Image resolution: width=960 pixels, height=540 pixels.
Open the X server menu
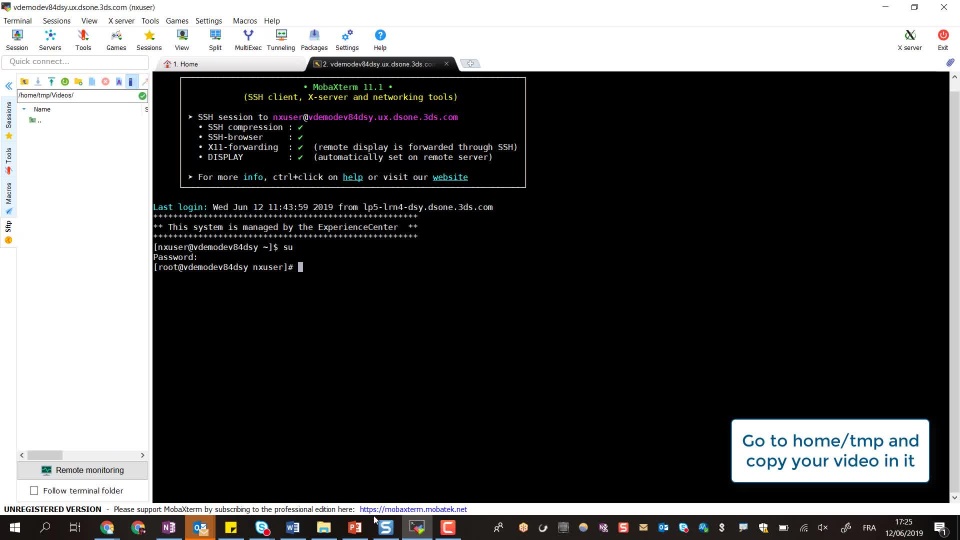point(121,21)
